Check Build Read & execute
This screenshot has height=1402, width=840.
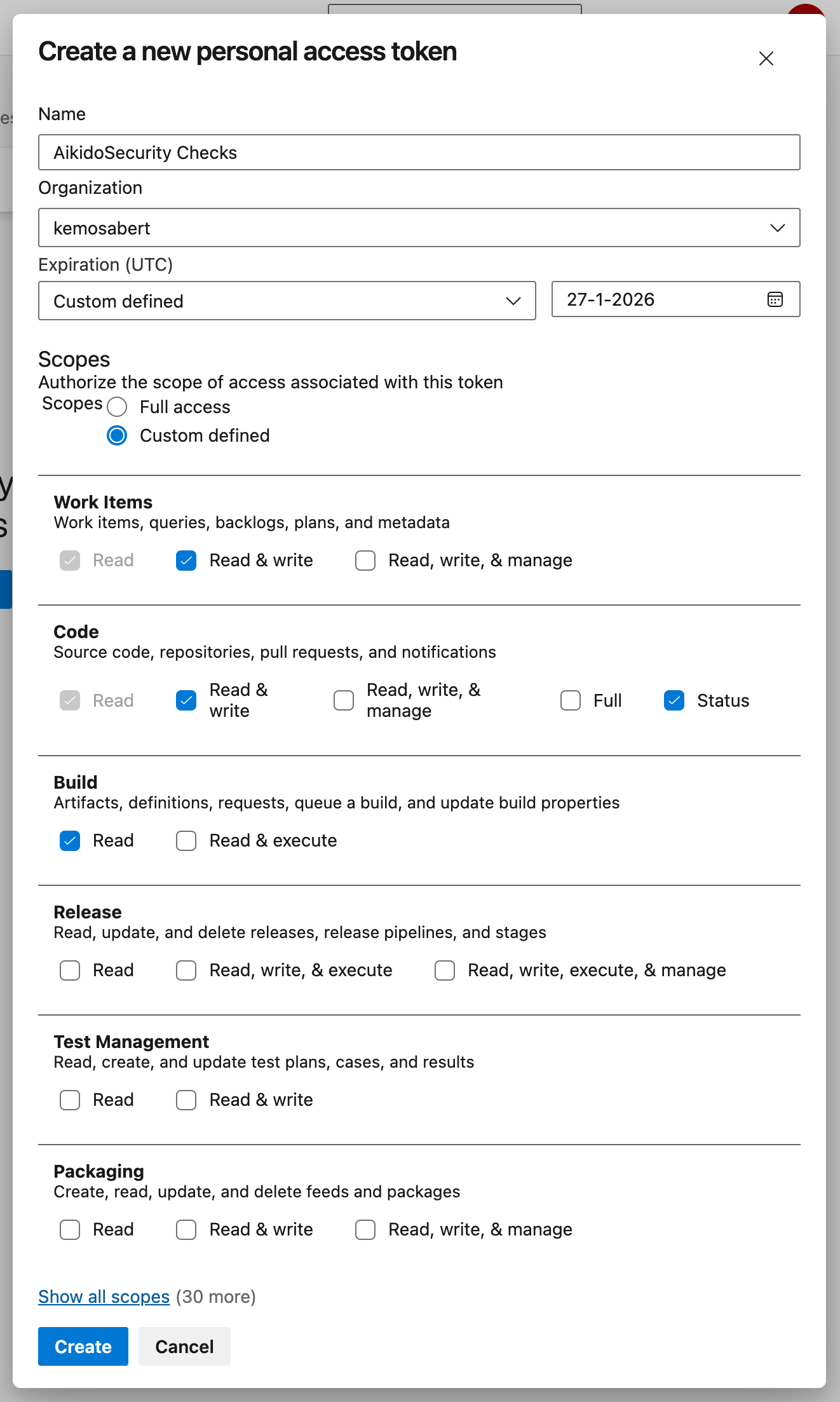[186, 841]
